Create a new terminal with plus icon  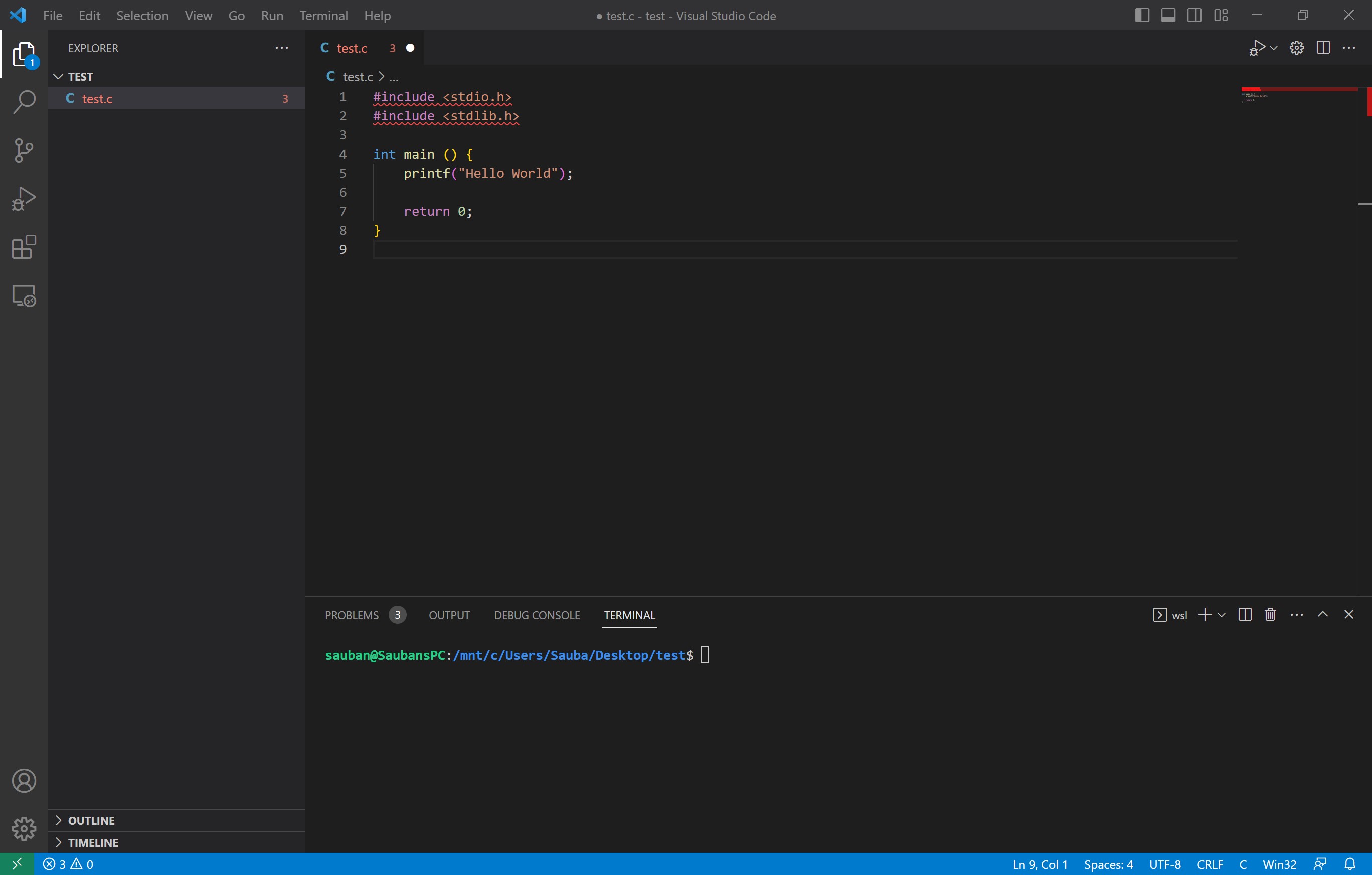1205,615
